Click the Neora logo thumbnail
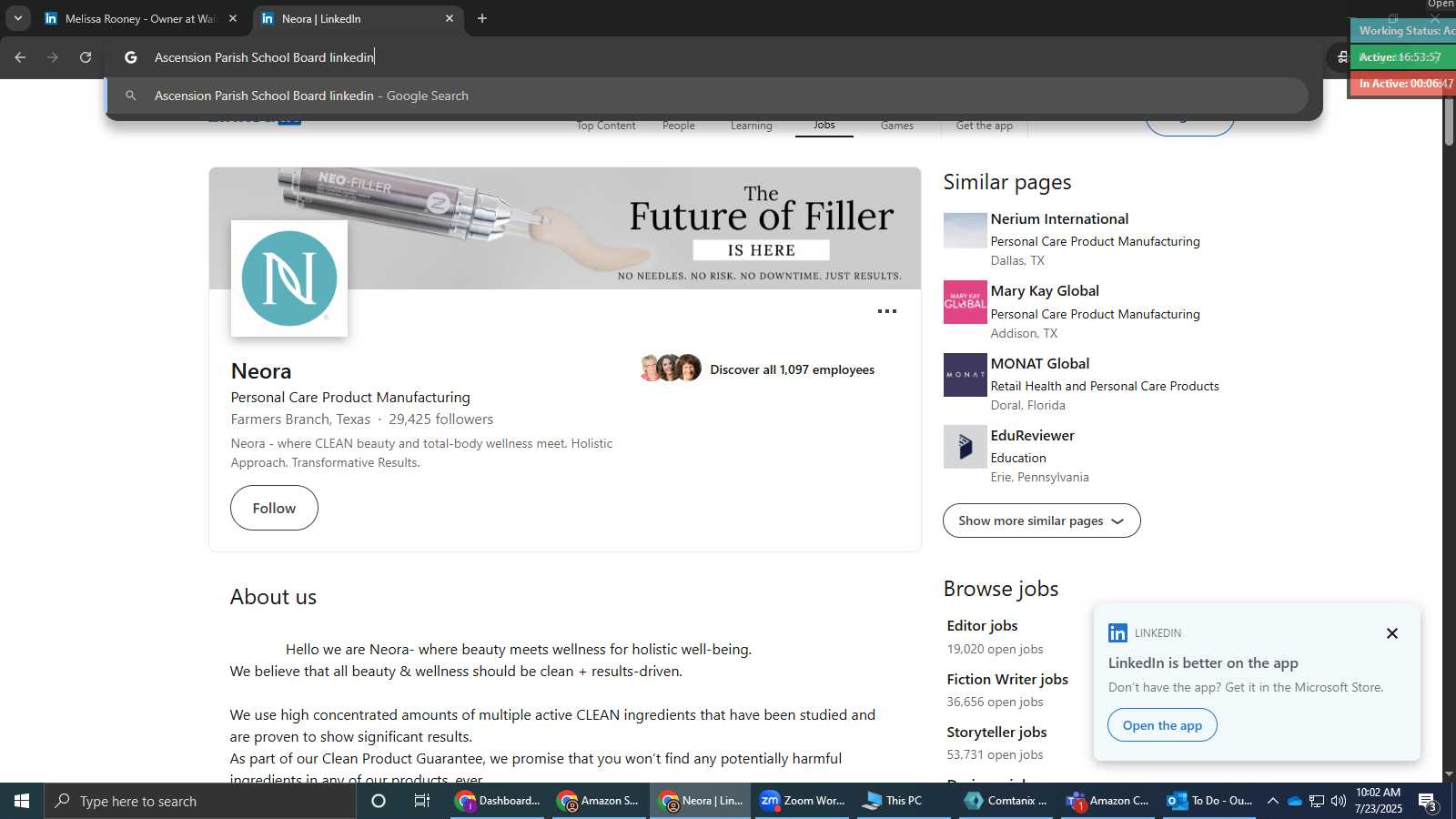The width and height of the screenshot is (1456, 819). pos(289,278)
